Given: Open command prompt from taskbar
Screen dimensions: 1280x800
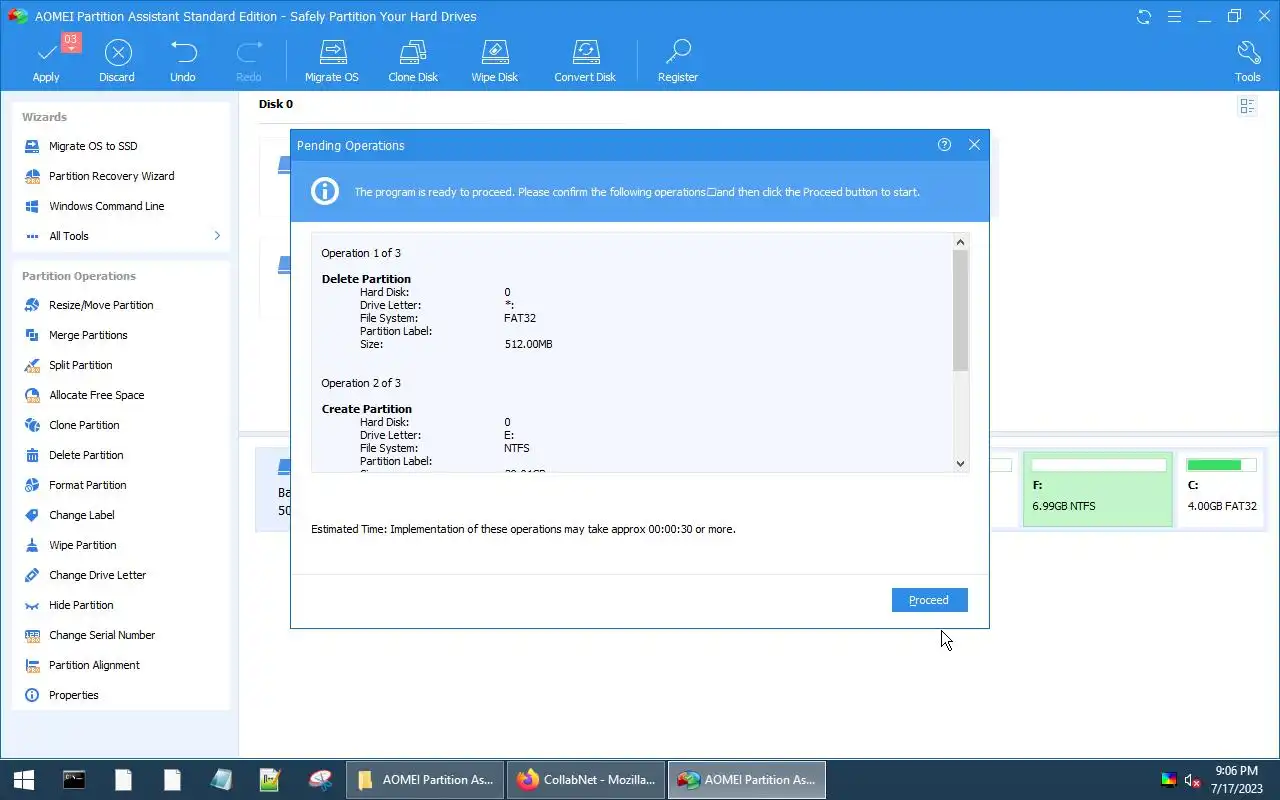Looking at the screenshot, I should [x=74, y=780].
